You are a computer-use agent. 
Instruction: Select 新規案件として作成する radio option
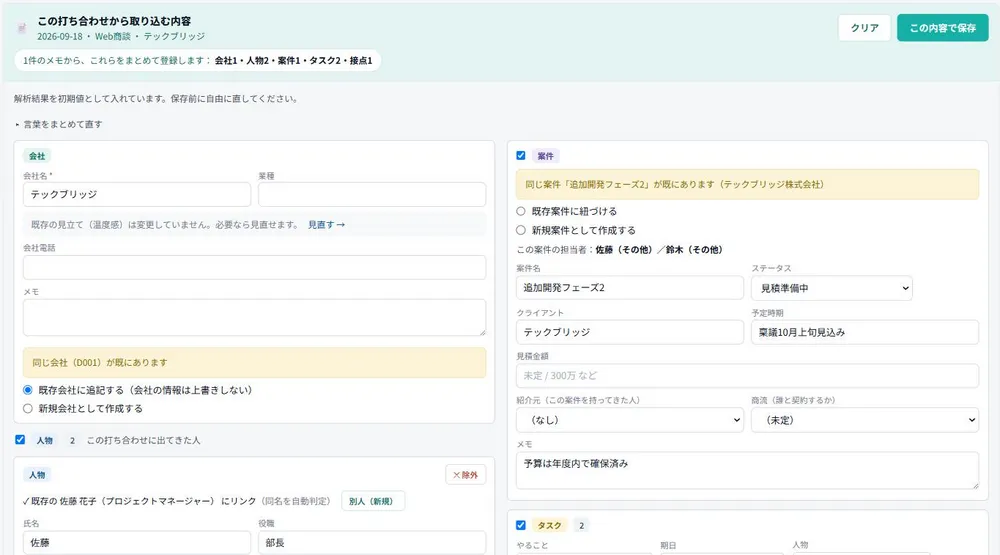521,230
